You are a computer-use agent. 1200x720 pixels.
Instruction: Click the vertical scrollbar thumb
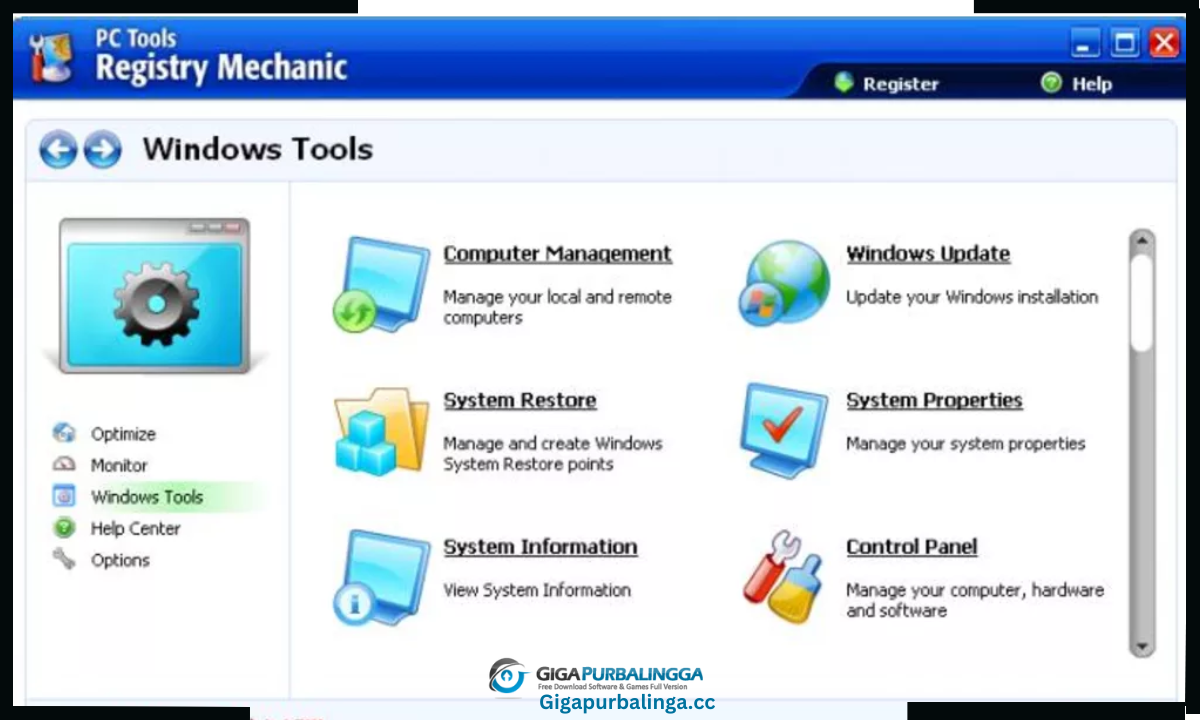click(x=1141, y=302)
